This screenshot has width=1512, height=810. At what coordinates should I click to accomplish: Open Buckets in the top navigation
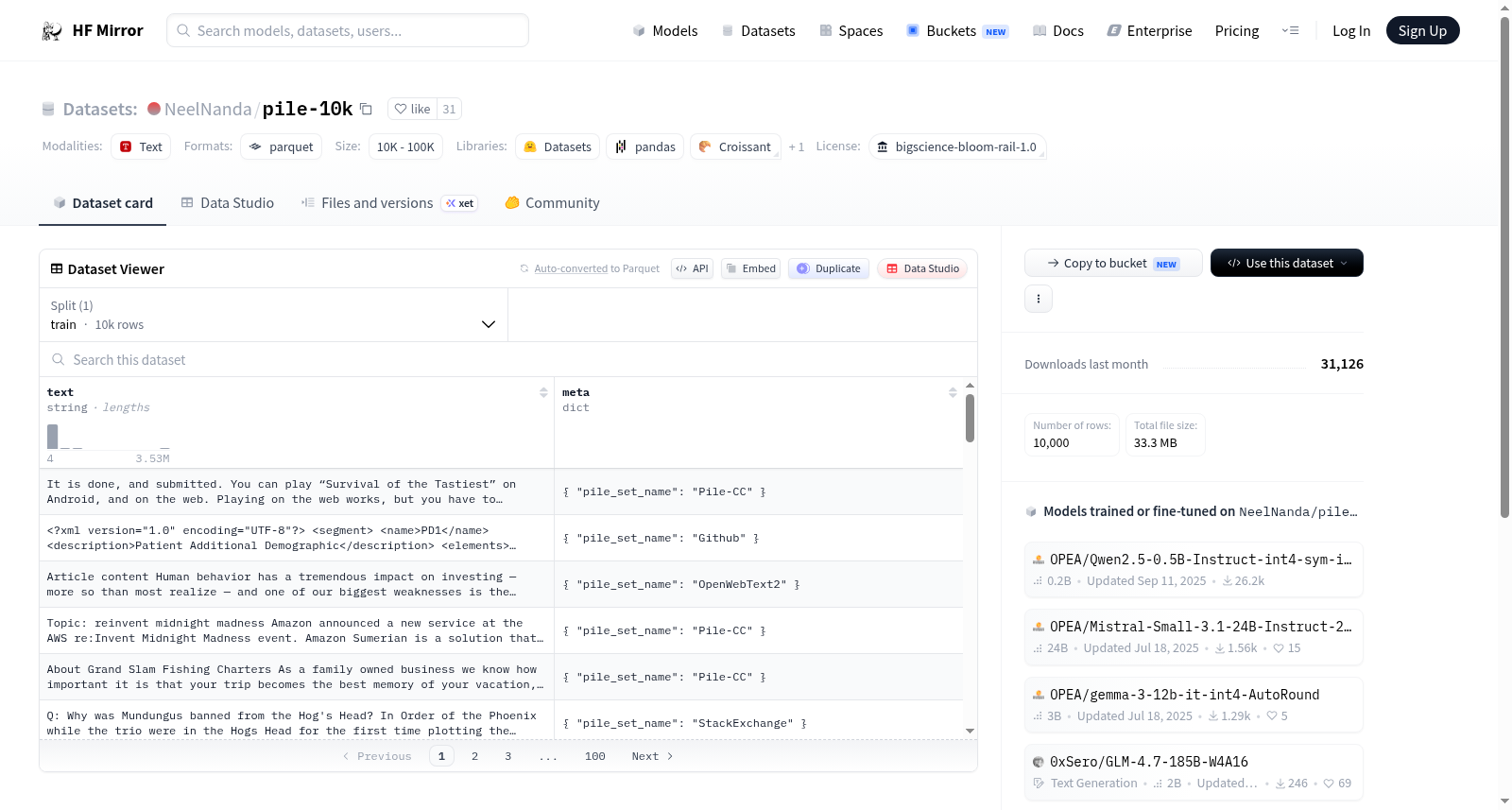[957, 31]
